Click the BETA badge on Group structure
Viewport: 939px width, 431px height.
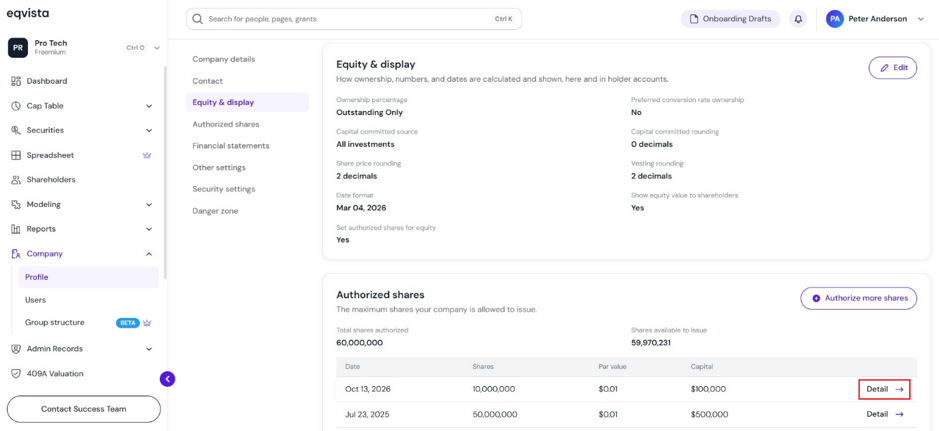128,323
